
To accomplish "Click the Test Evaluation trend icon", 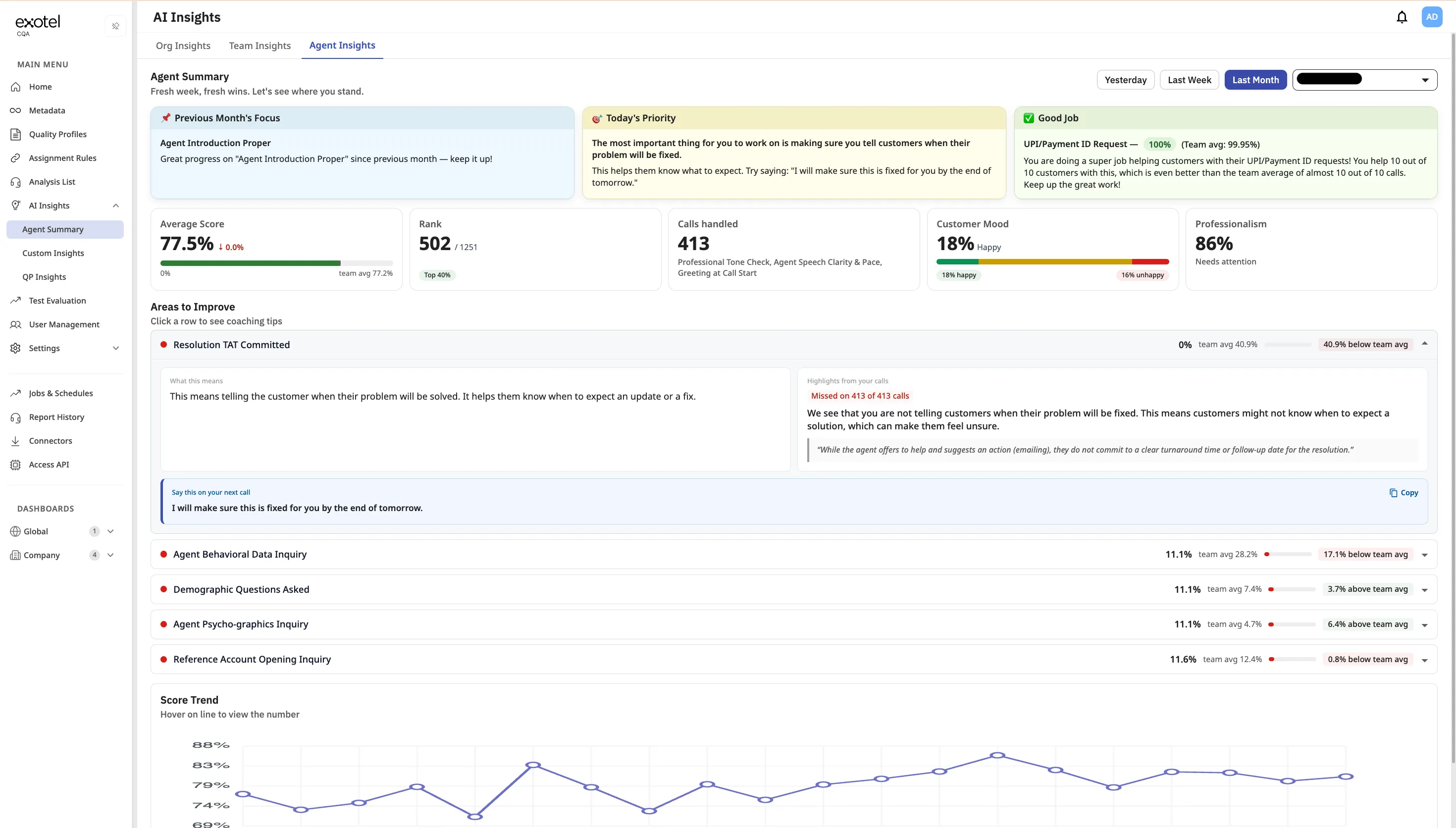I will tap(15, 300).
